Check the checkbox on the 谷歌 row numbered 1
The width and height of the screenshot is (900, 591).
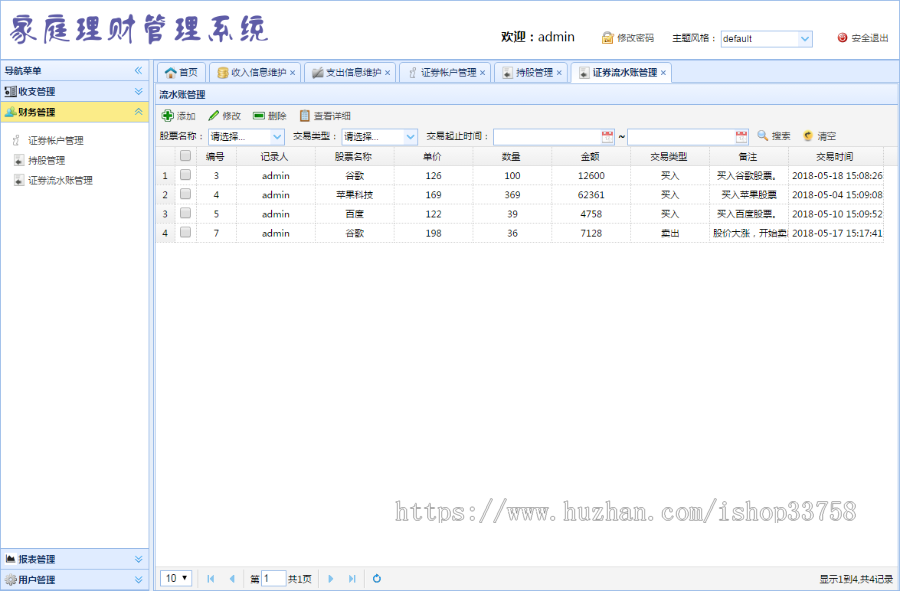[x=186, y=175]
